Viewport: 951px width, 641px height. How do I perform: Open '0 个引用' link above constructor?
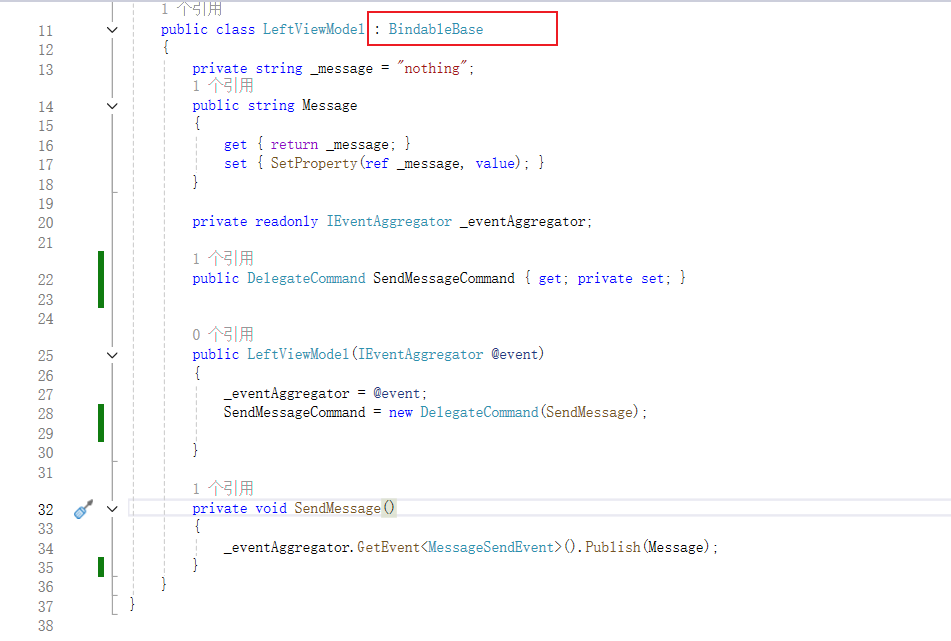pos(223,335)
